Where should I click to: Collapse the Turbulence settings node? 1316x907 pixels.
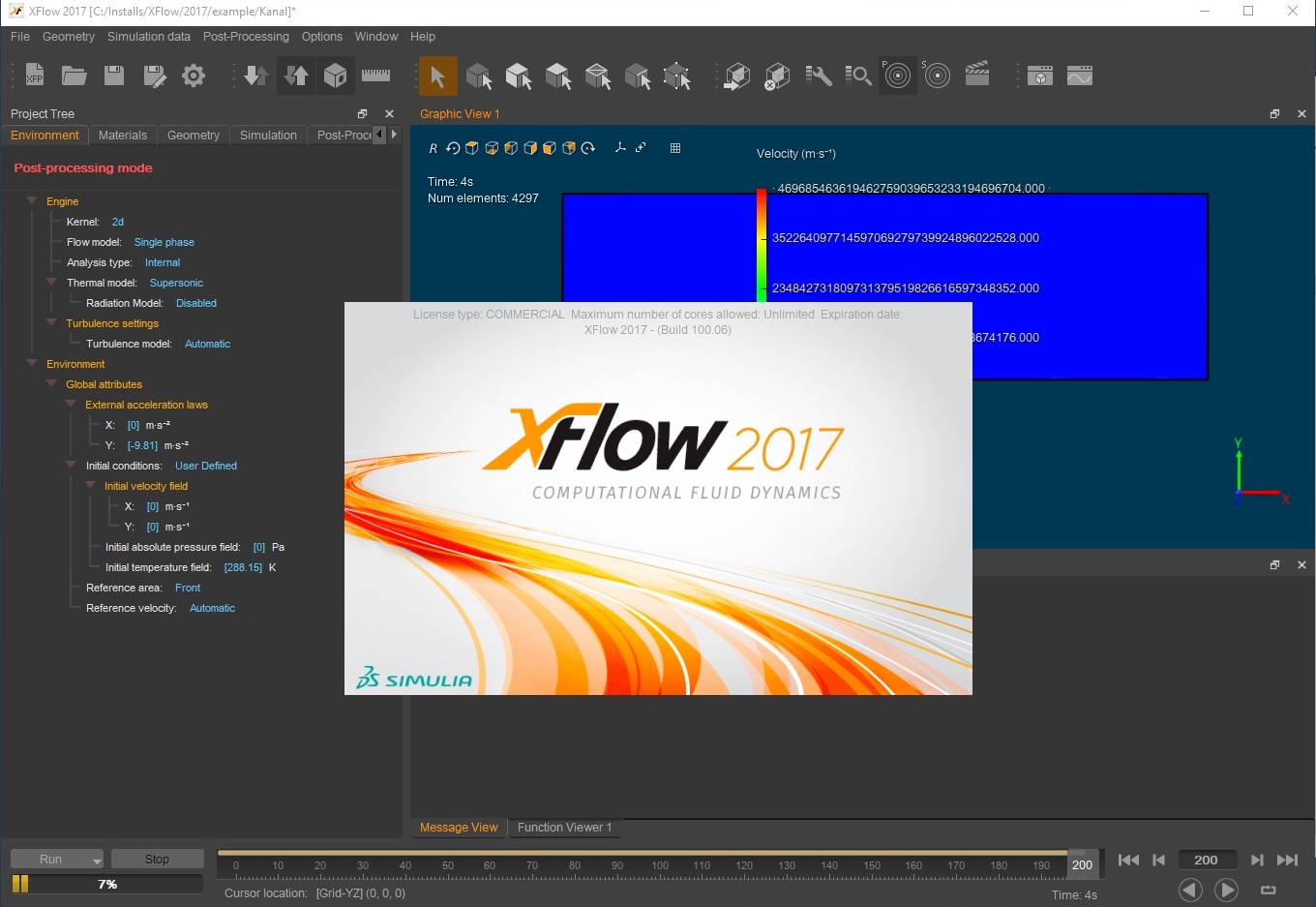pos(51,322)
